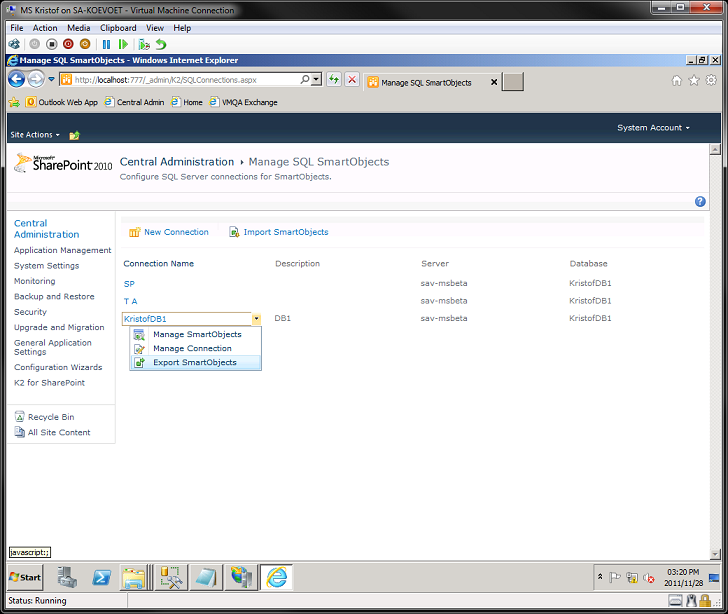Click the VM Turn Off stop icon

pyautogui.click(x=52, y=44)
